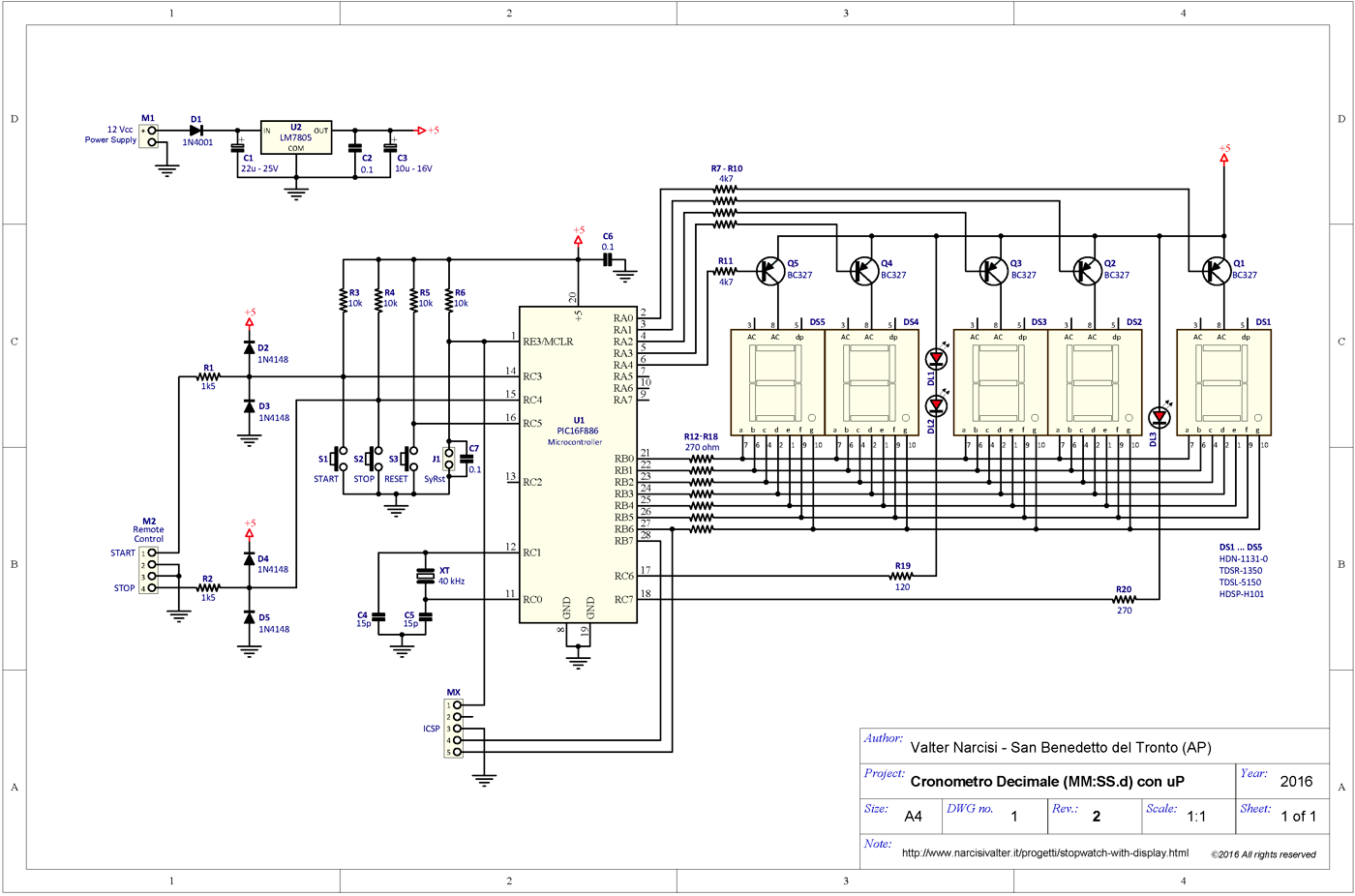The image size is (1355, 896).
Task: Select the DL3 LED symbol
Action: coord(1159,417)
